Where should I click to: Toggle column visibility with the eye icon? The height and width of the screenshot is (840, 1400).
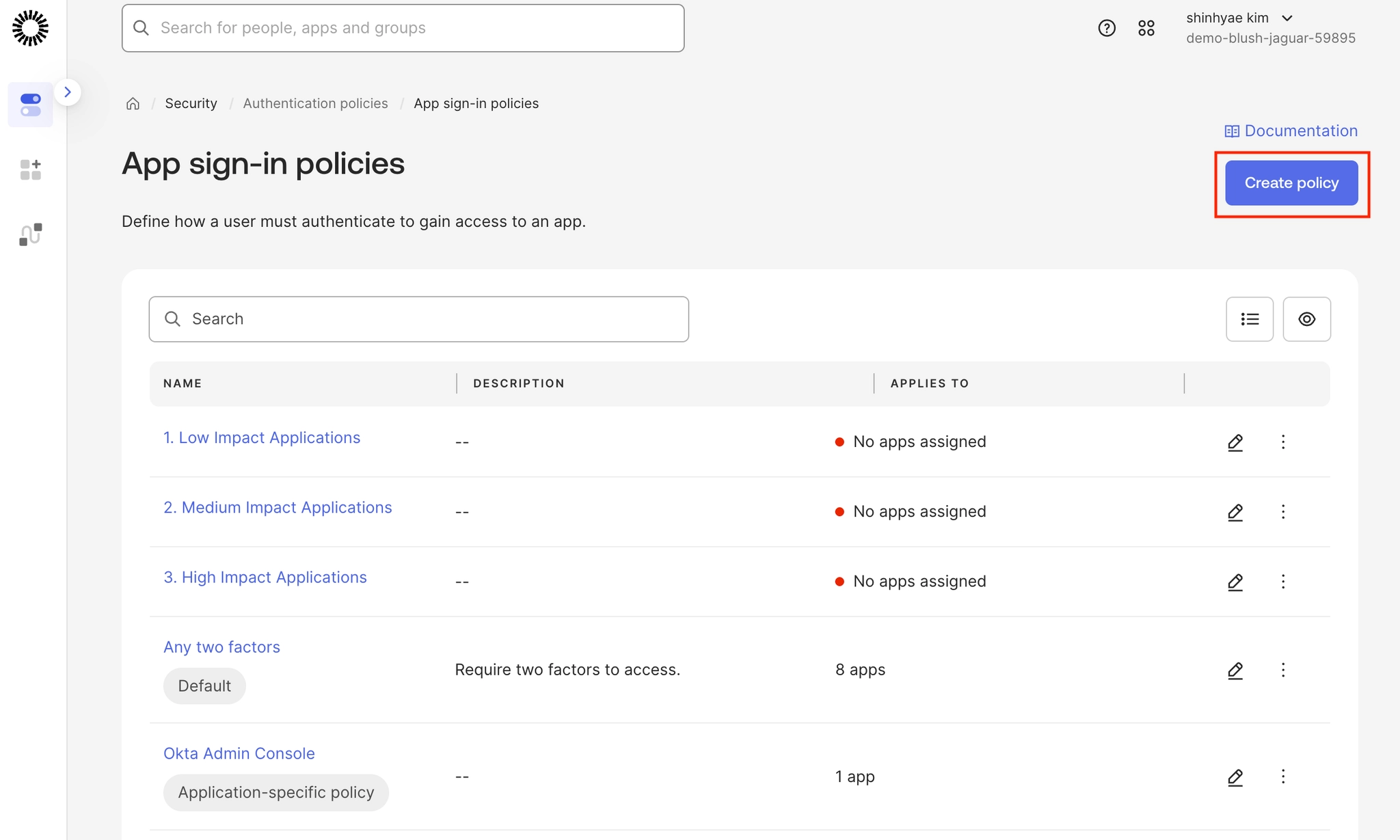coord(1306,319)
